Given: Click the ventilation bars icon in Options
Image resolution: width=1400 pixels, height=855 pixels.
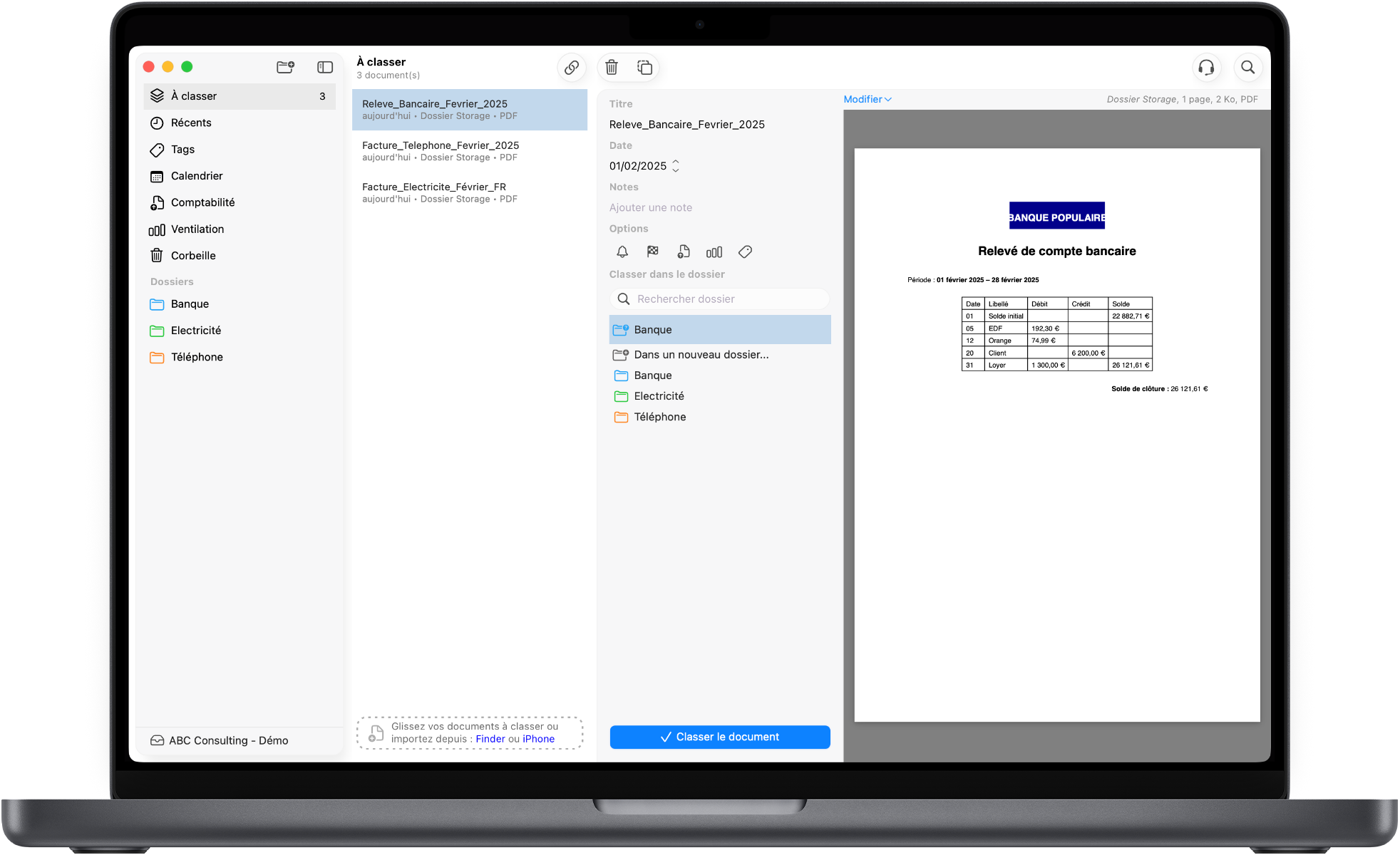Looking at the screenshot, I should click(714, 252).
